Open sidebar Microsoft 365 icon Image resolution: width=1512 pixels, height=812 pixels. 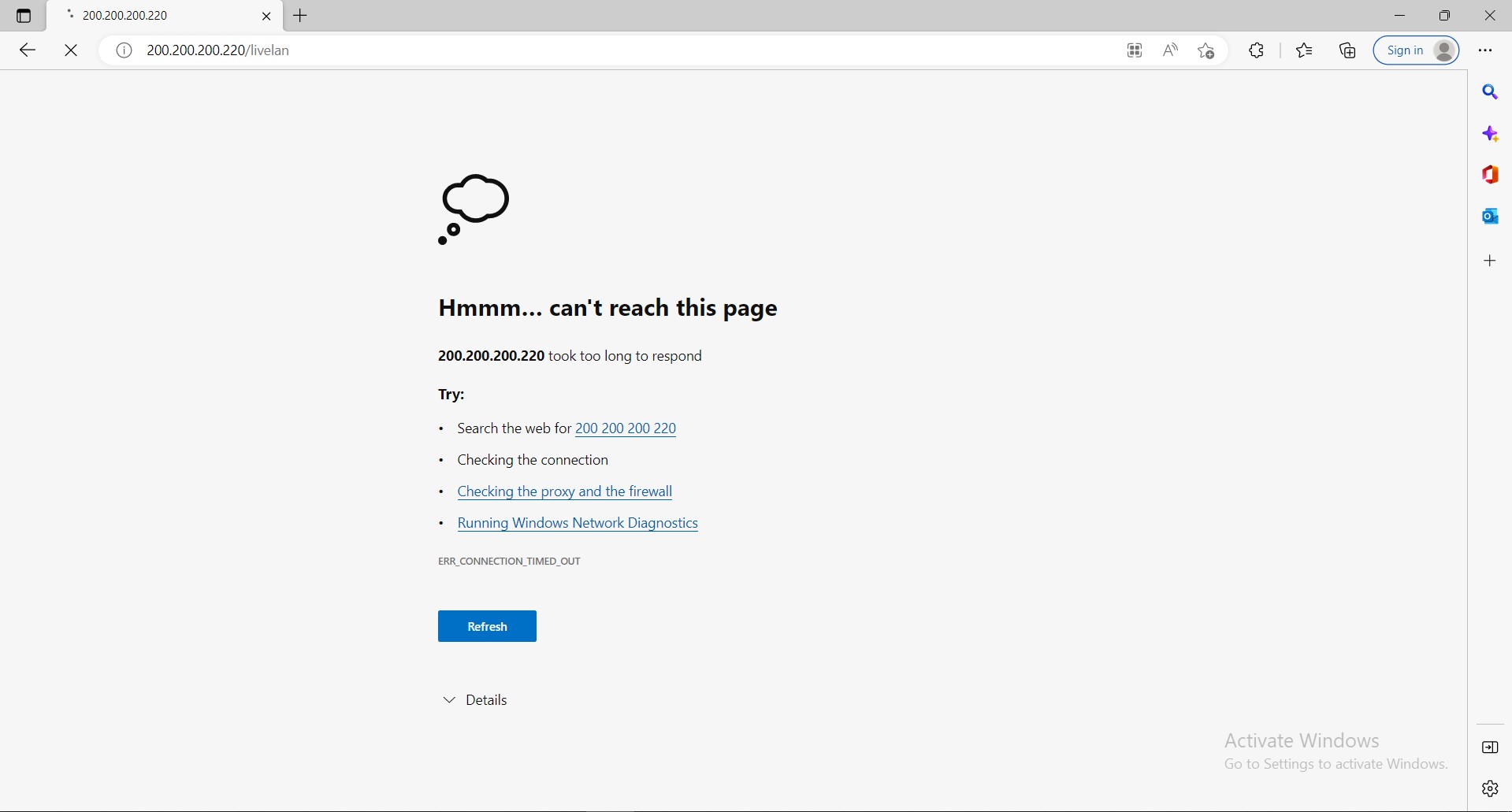click(x=1491, y=175)
